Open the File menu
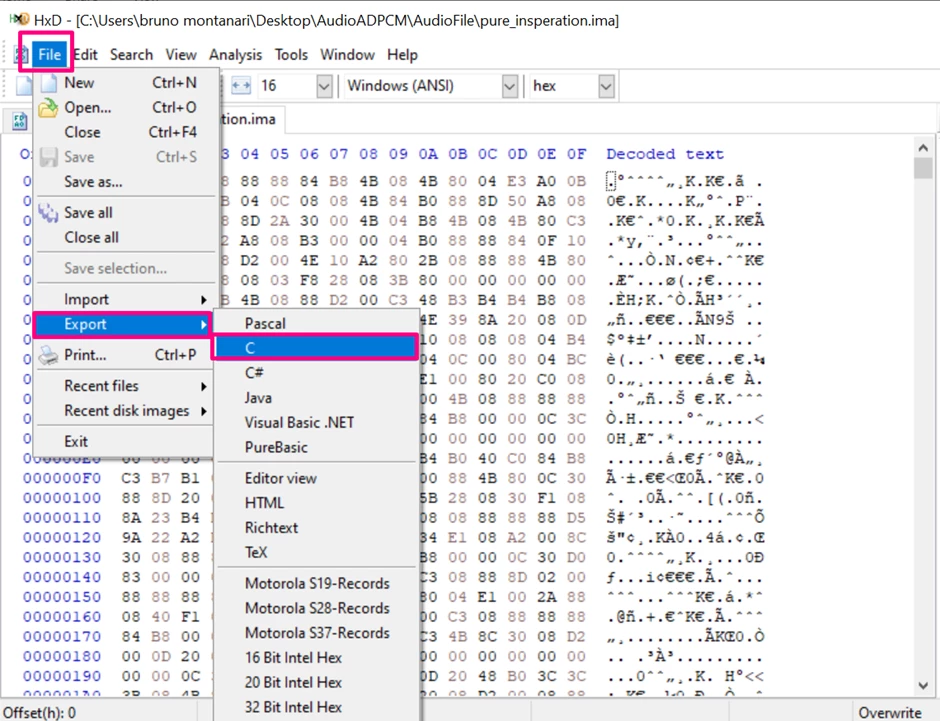Screen dimensions: 940x721 point(49,55)
